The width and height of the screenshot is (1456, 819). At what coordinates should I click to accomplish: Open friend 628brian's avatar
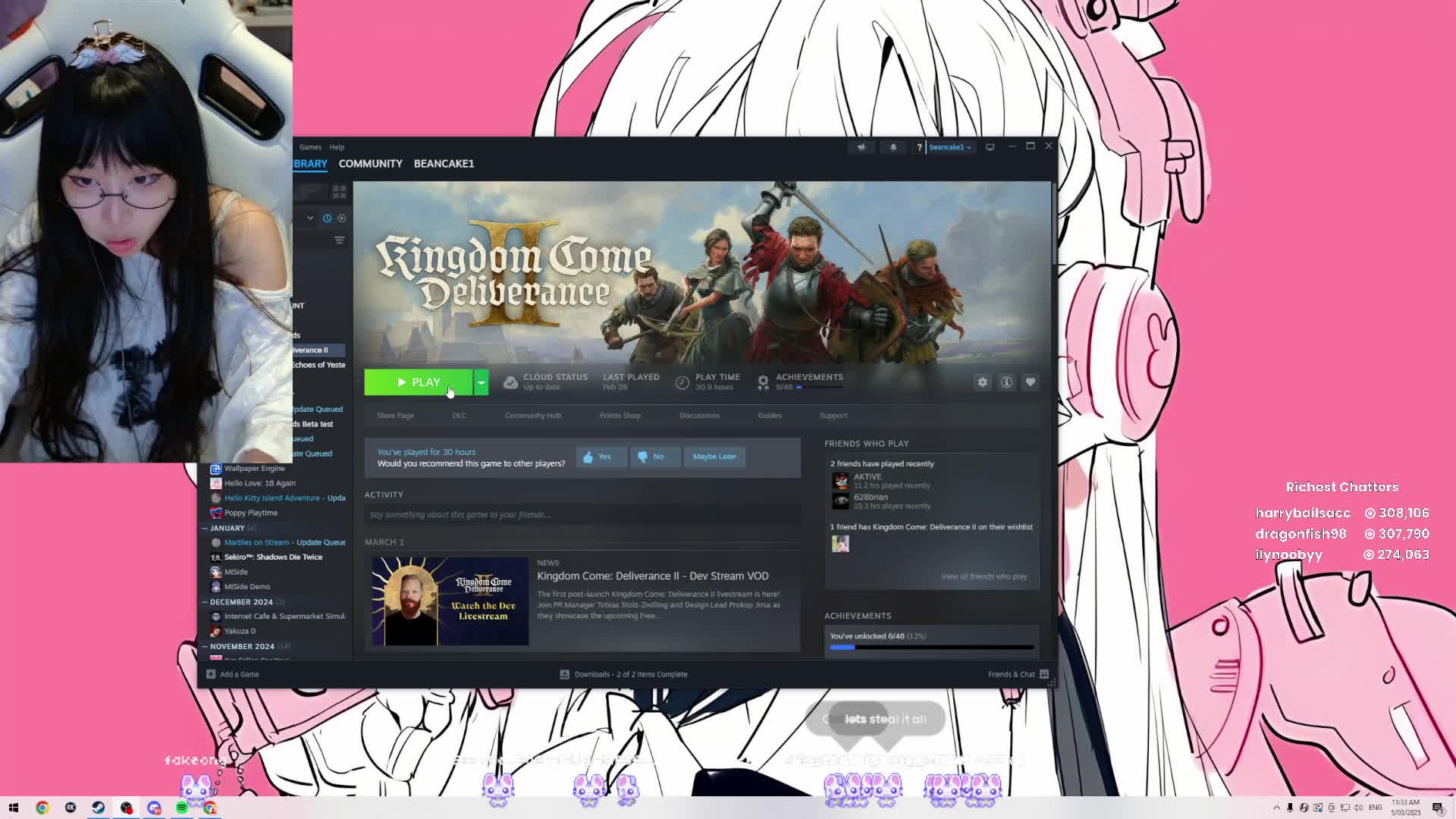841,501
